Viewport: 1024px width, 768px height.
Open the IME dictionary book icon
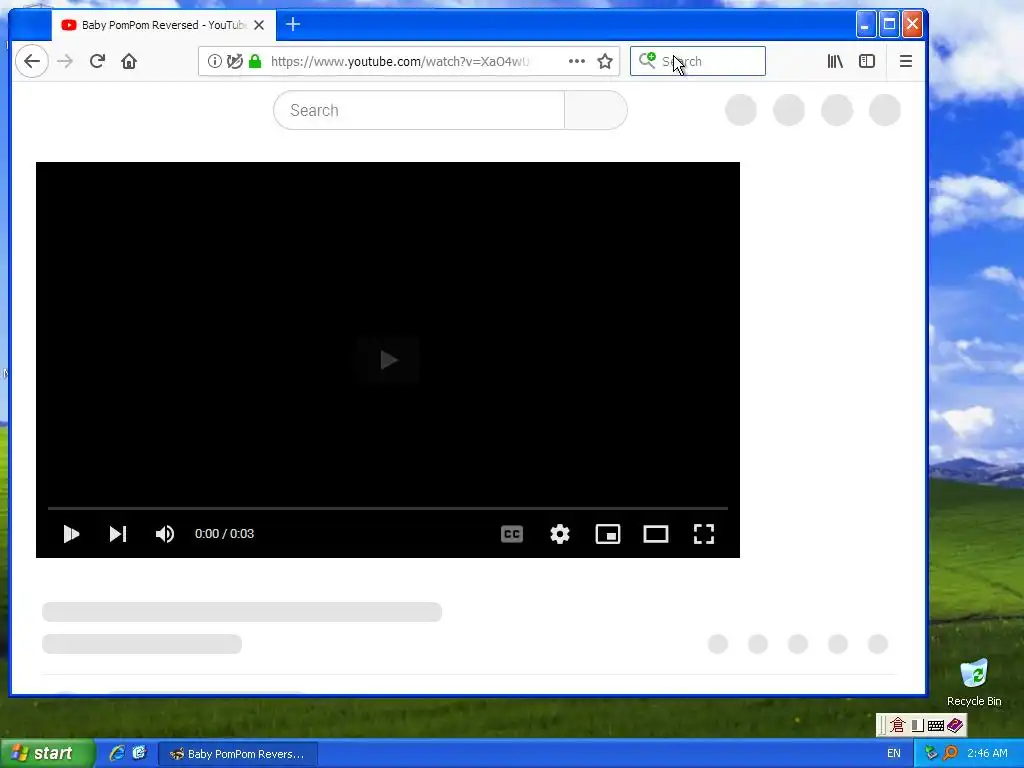(955, 726)
